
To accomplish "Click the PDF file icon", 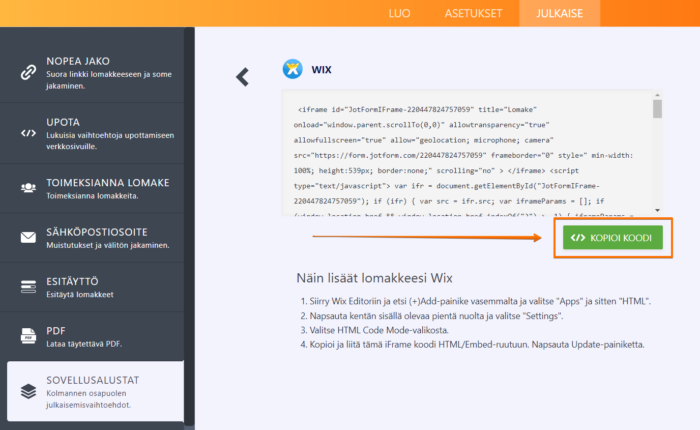I will [28, 336].
